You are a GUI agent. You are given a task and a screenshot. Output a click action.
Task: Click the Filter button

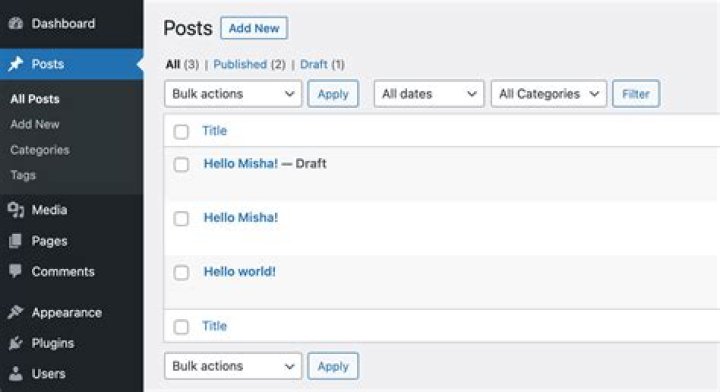click(x=636, y=94)
